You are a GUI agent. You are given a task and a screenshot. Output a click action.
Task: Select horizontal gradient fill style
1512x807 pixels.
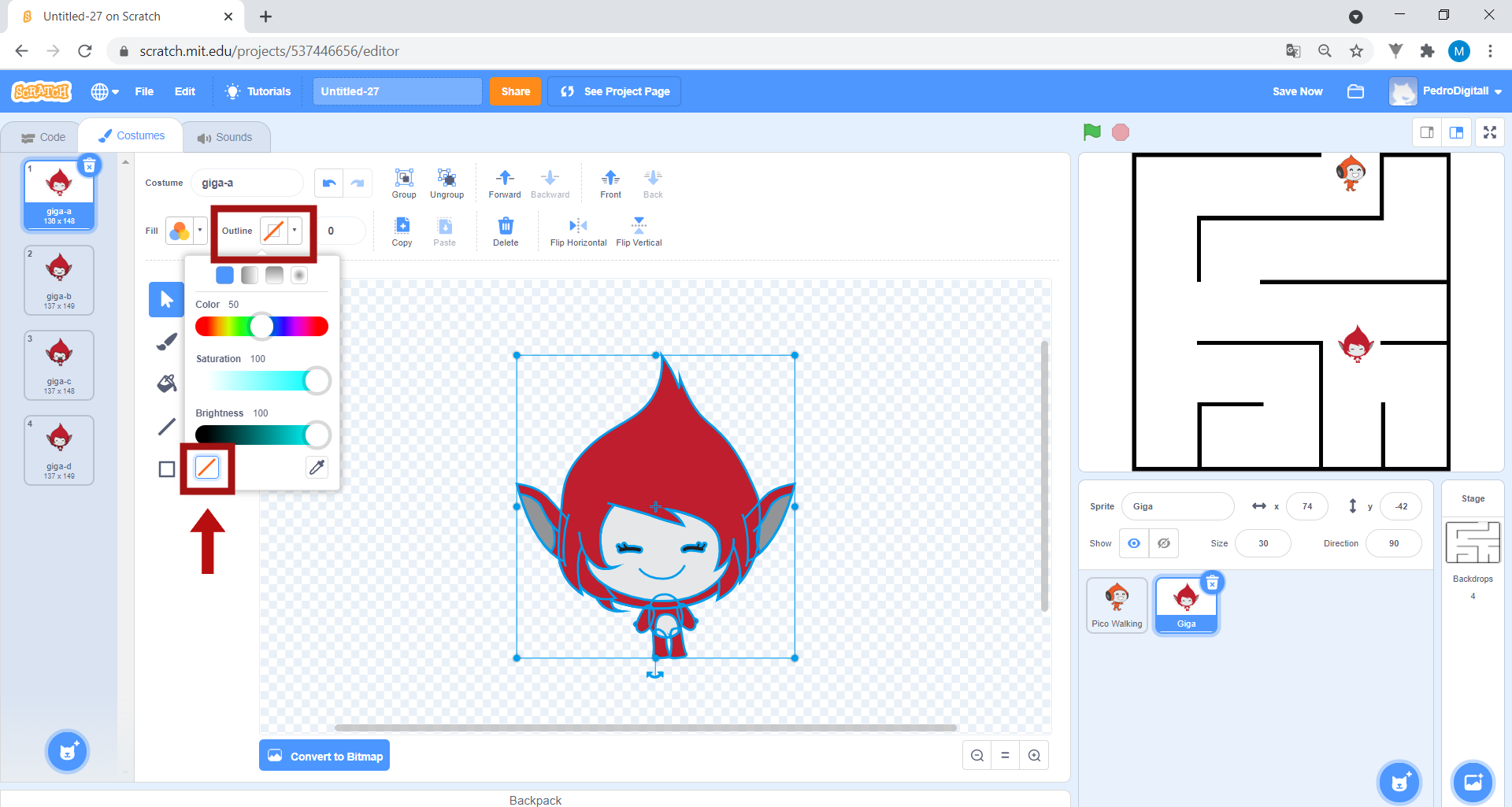point(249,275)
